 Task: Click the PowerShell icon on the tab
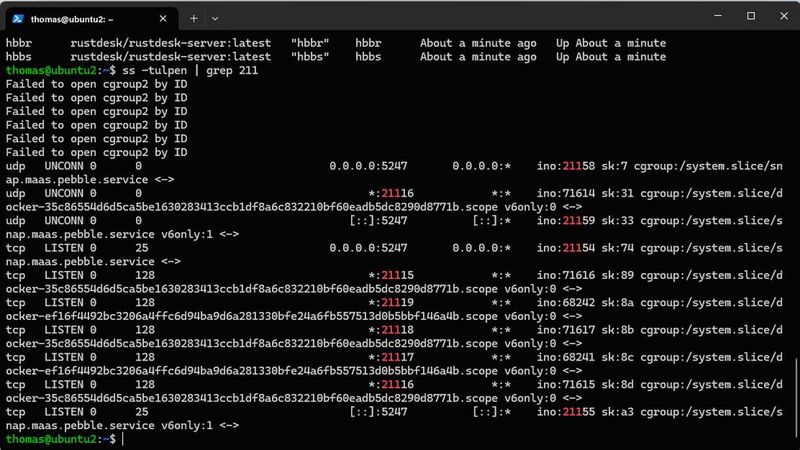click(18, 19)
